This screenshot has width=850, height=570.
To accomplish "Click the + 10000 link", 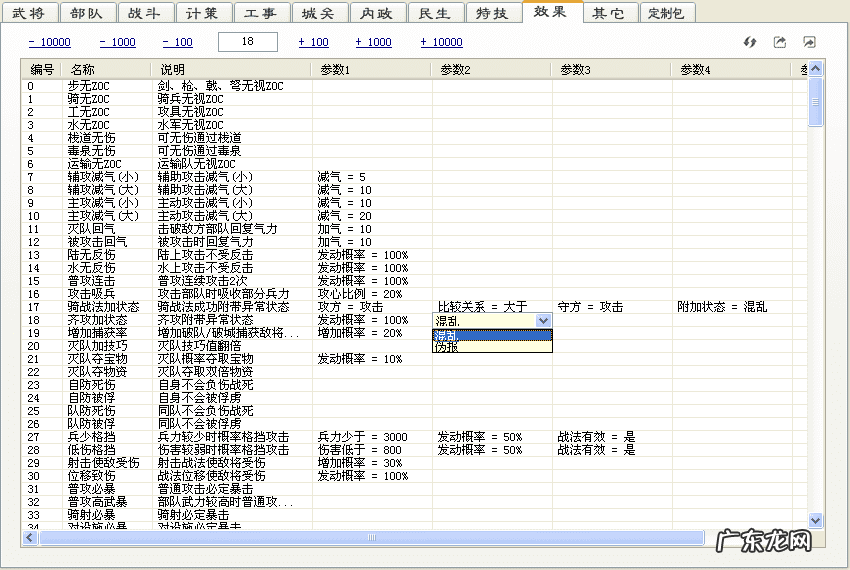I will point(441,42).
